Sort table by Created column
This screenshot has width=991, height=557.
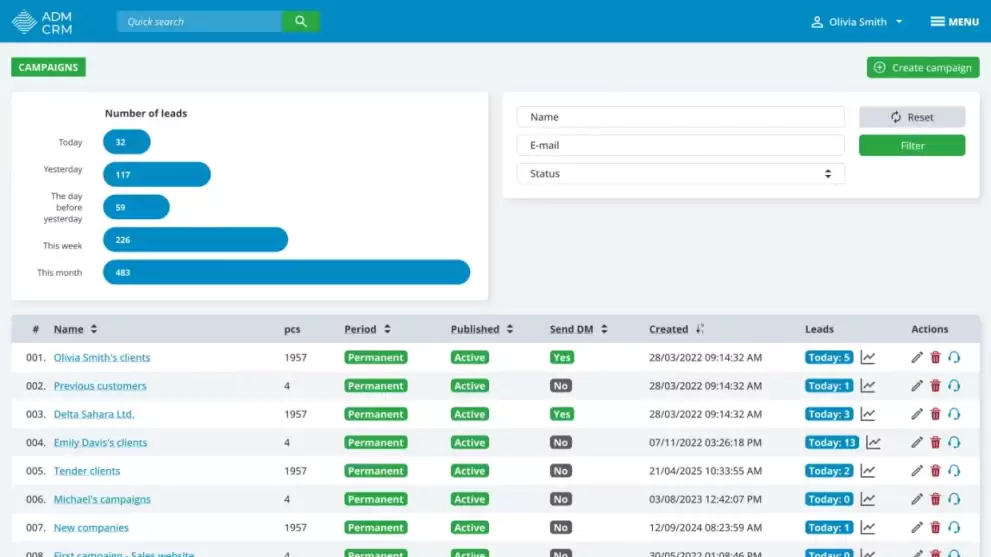676,329
